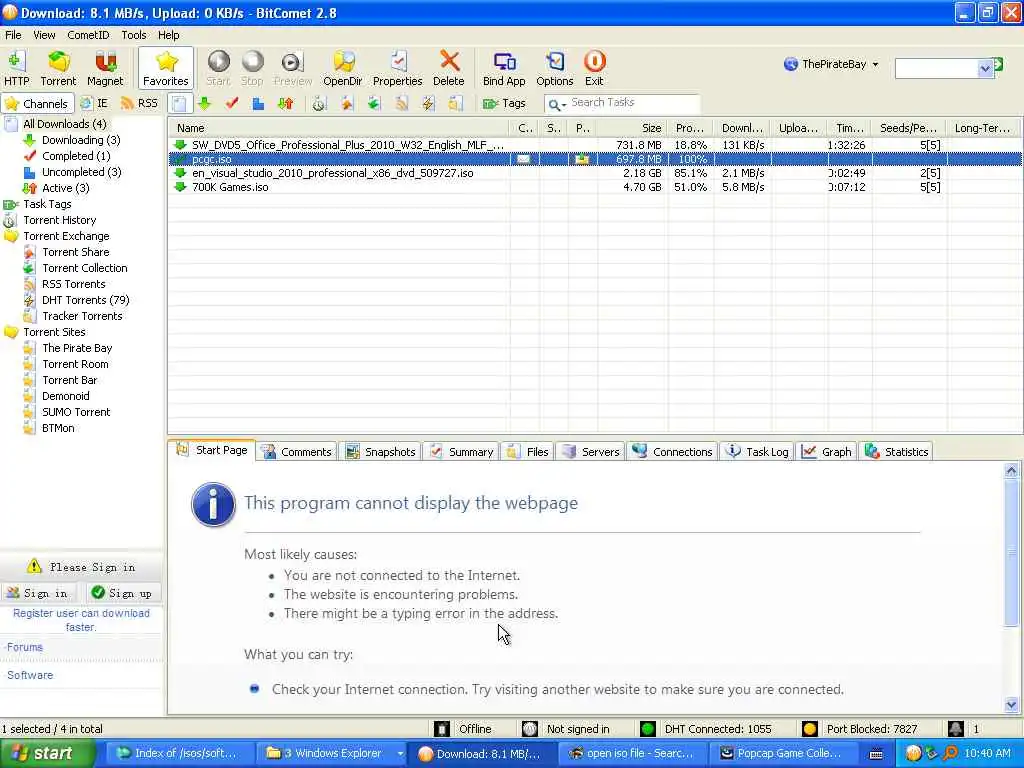Delete the selected task via toolbar
The image size is (1024, 768).
point(449,68)
